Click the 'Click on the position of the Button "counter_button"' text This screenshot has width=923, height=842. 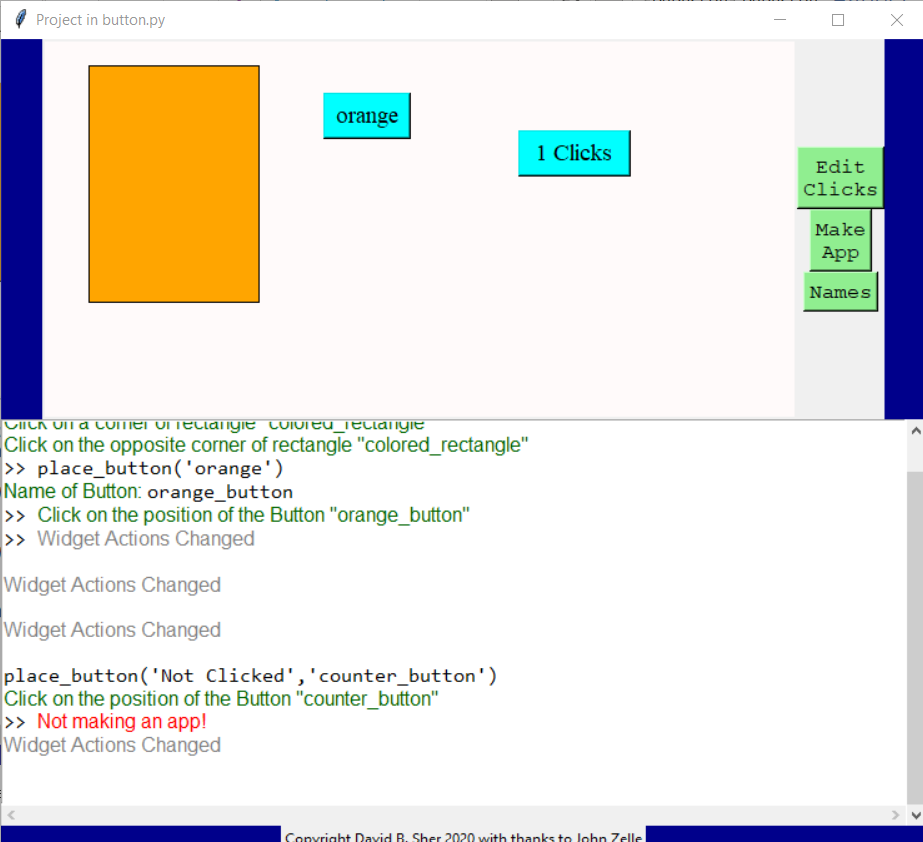click(x=221, y=699)
